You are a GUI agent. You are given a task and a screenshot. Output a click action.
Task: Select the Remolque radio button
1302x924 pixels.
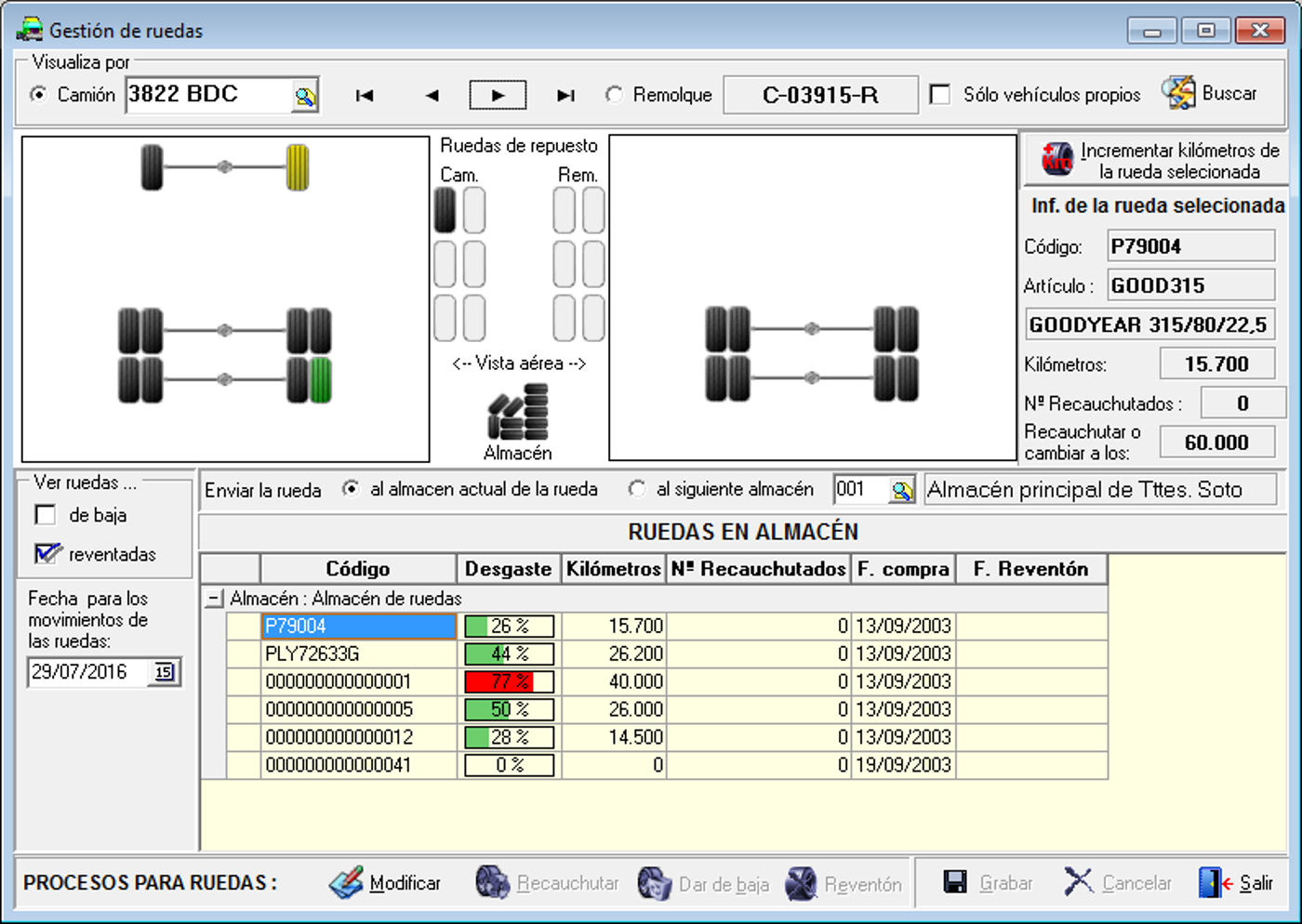(614, 95)
